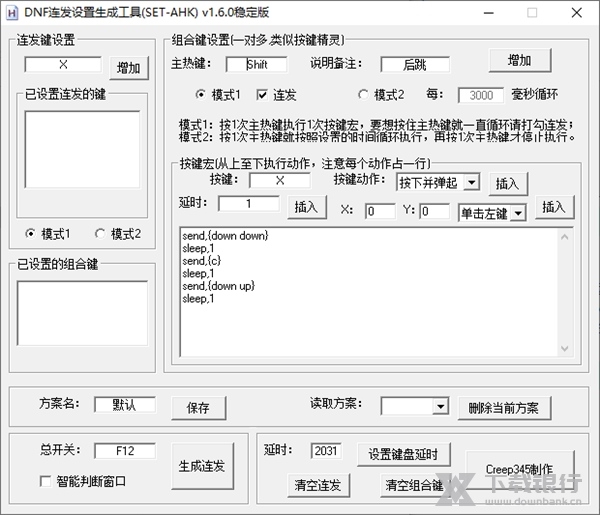
Task: Click 插入 button next to 单击左键
Action: (x=554, y=207)
